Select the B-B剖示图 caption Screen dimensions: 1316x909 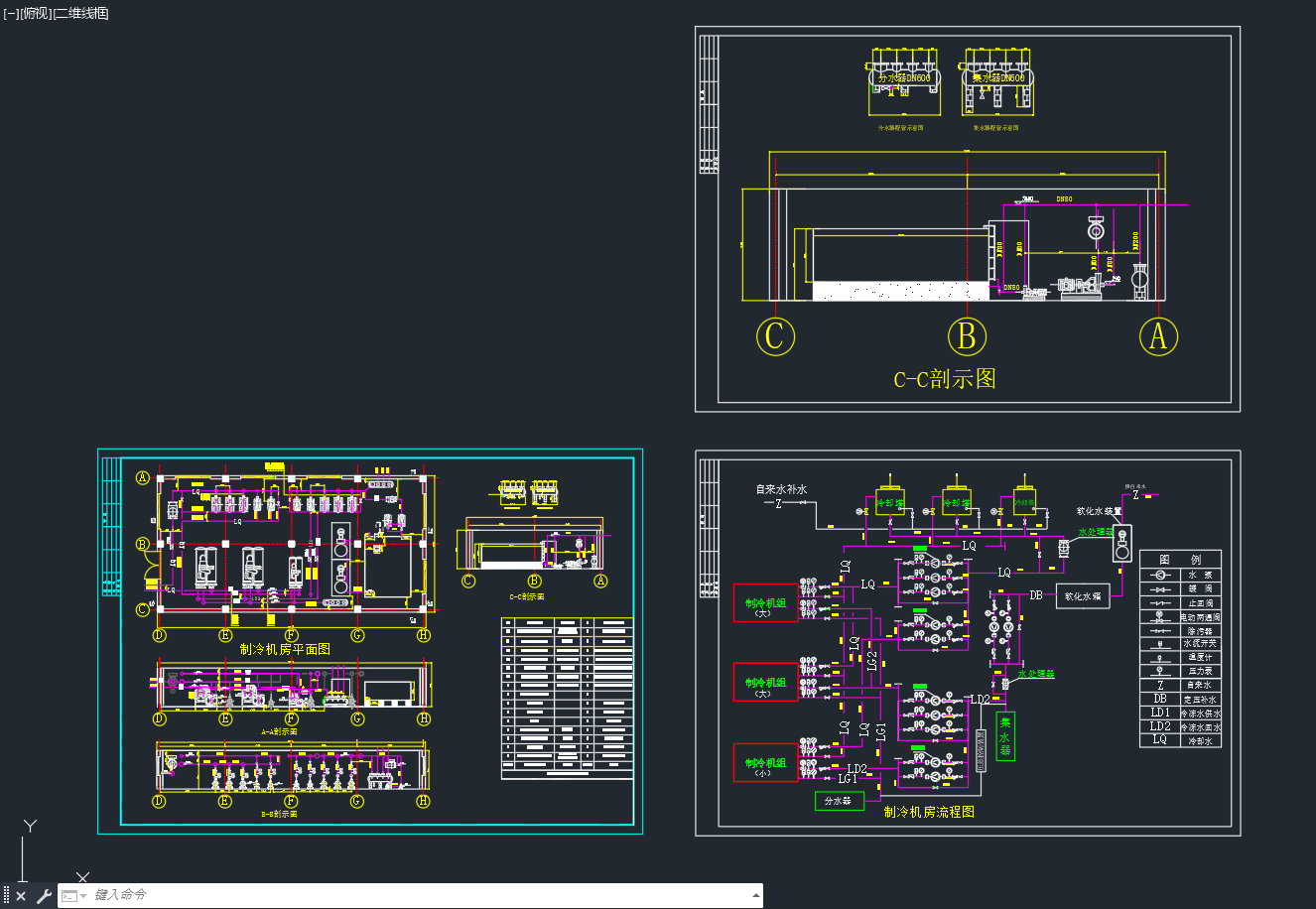click(x=279, y=814)
